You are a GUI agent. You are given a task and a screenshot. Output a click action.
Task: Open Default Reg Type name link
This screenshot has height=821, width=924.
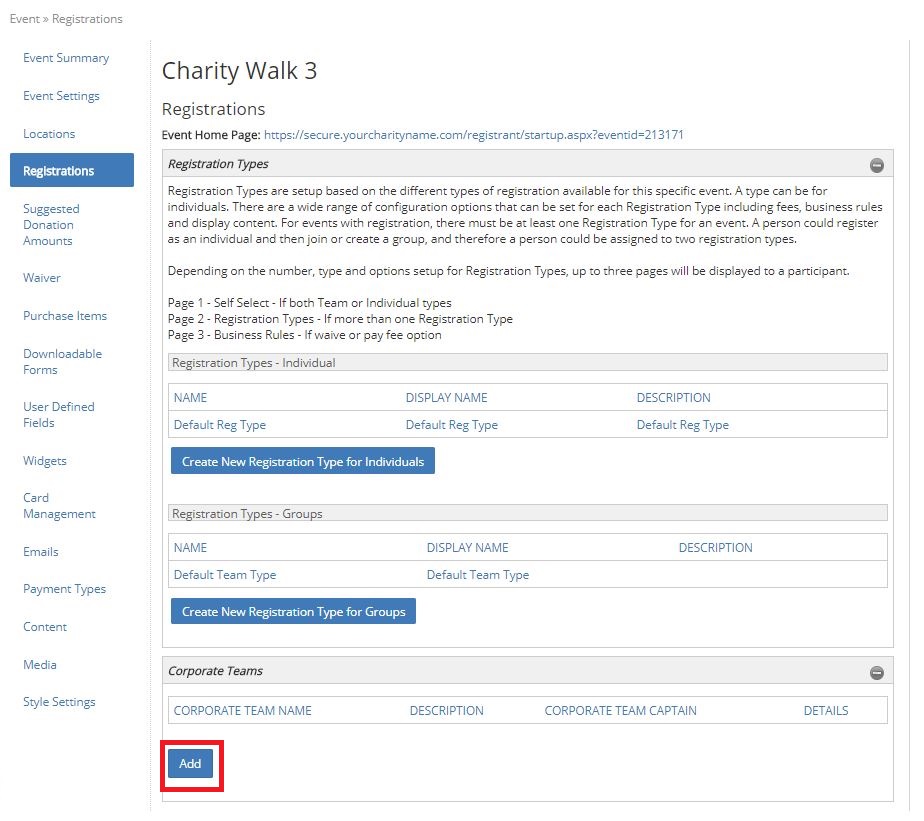(220, 424)
